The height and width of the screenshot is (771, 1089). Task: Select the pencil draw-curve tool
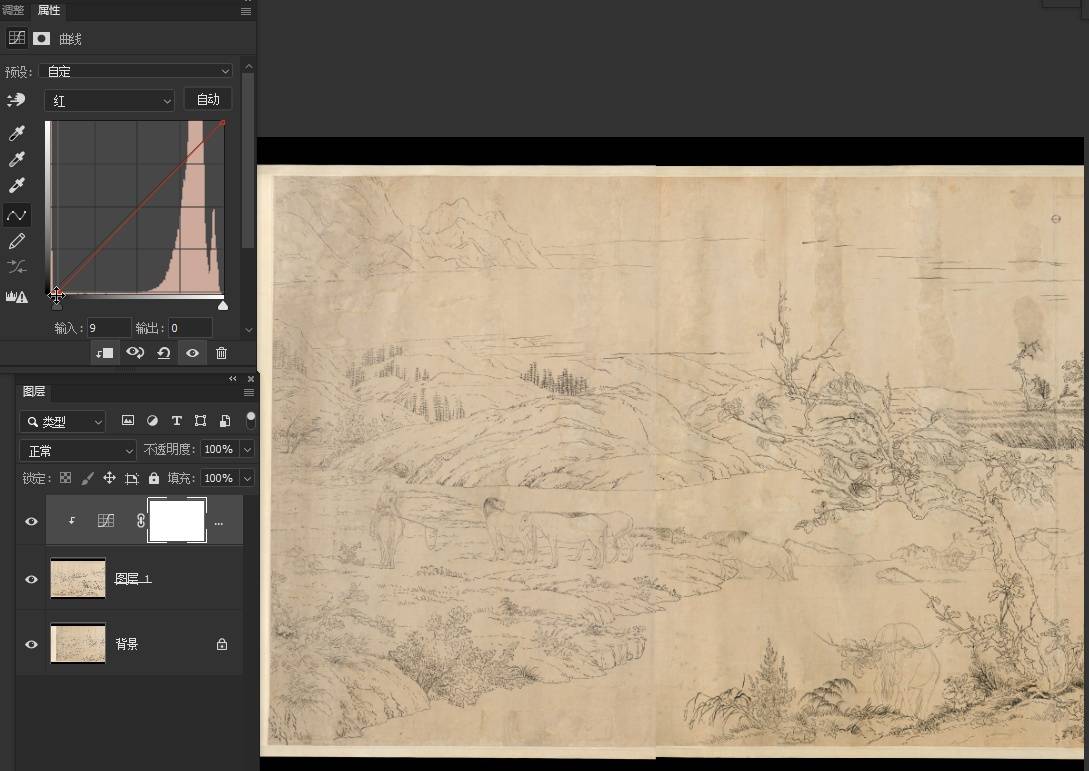(16, 241)
